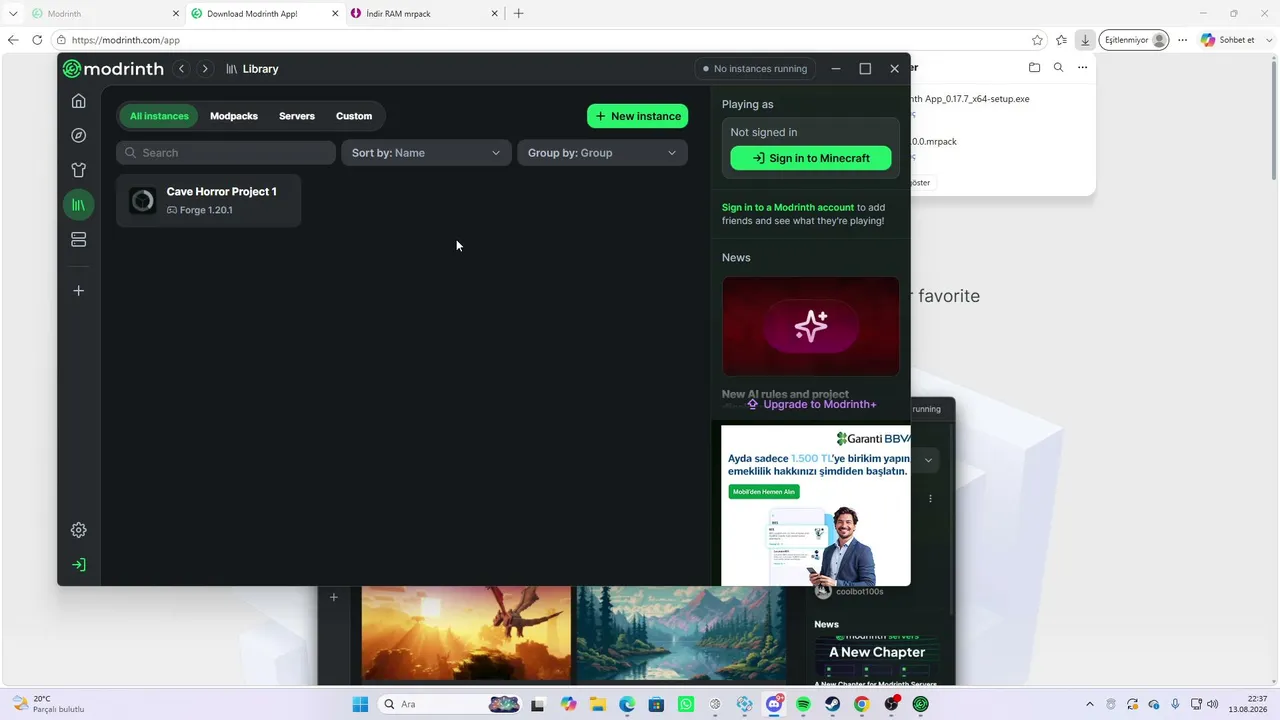Open Modrinth app settings gear

79,530
